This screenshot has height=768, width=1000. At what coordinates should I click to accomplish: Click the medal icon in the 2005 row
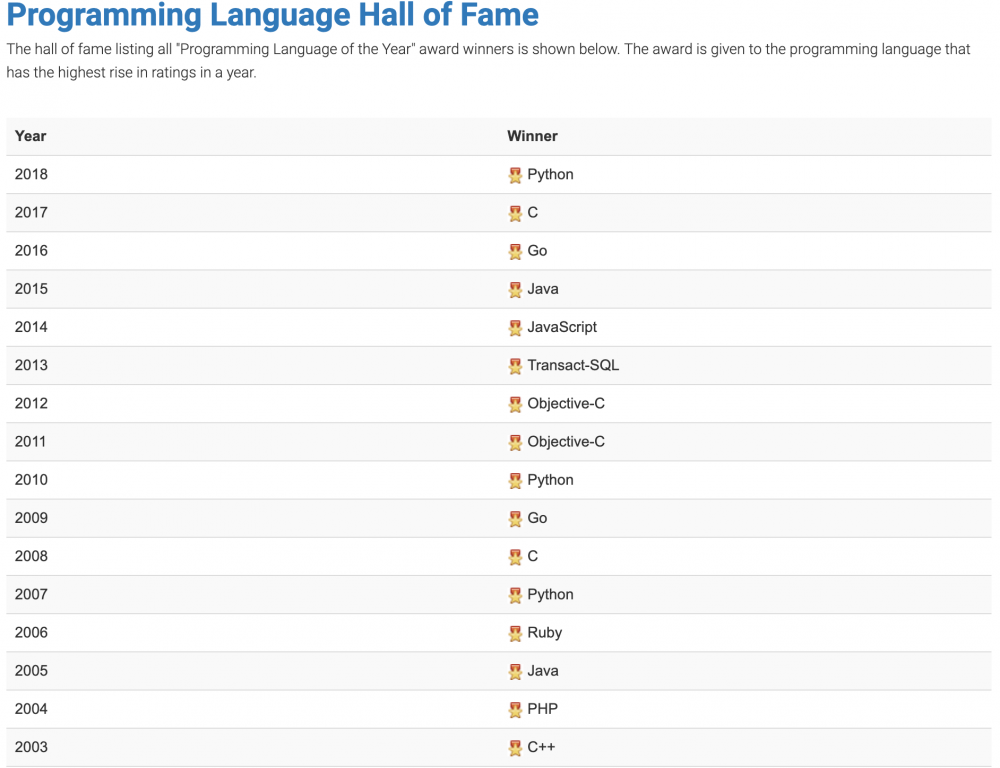515,673
